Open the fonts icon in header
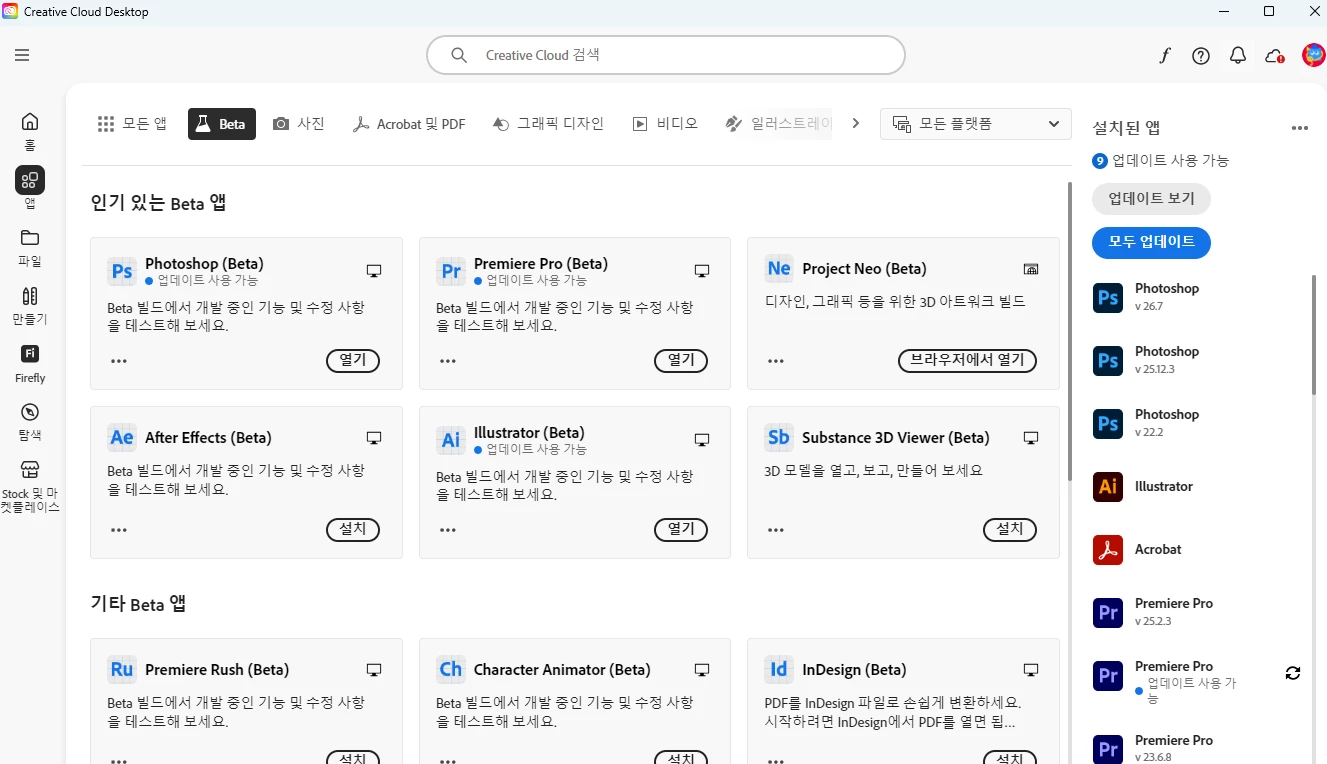The width and height of the screenshot is (1327, 764). [1165, 56]
